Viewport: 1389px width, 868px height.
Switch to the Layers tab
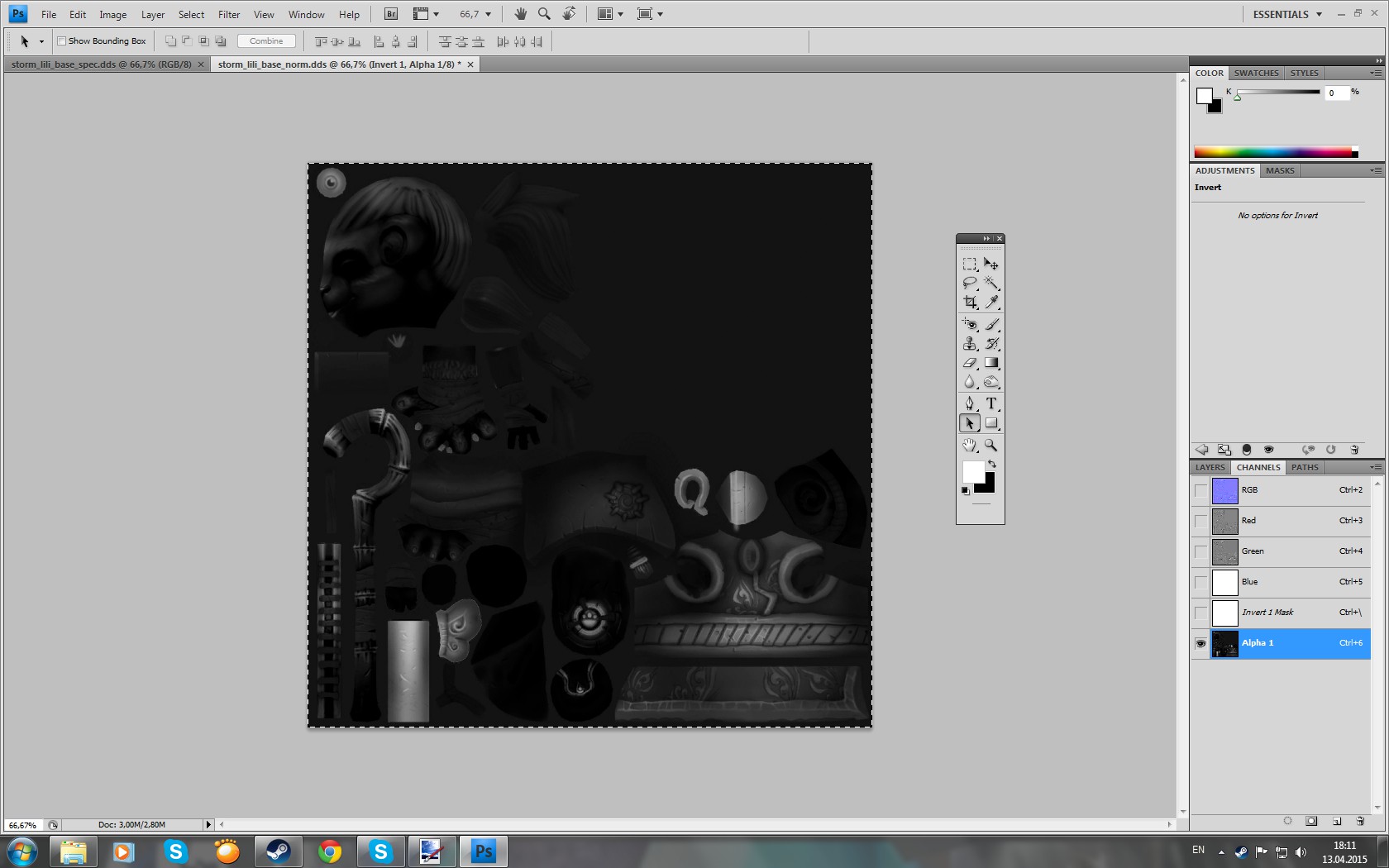1210,467
